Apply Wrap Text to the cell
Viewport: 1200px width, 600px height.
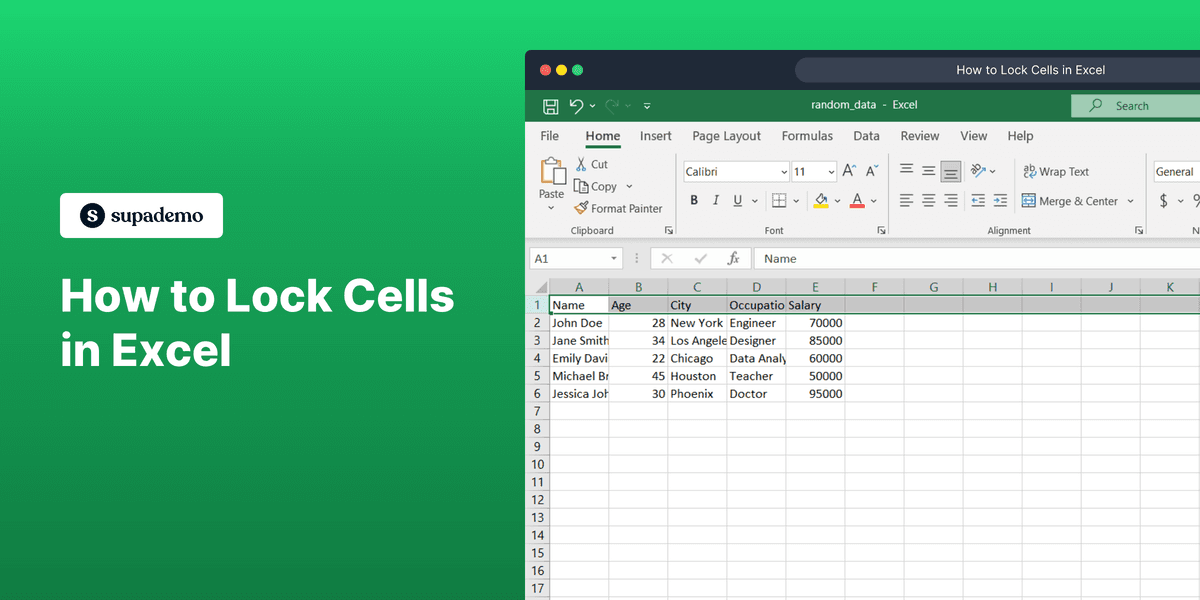click(x=1056, y=171)
